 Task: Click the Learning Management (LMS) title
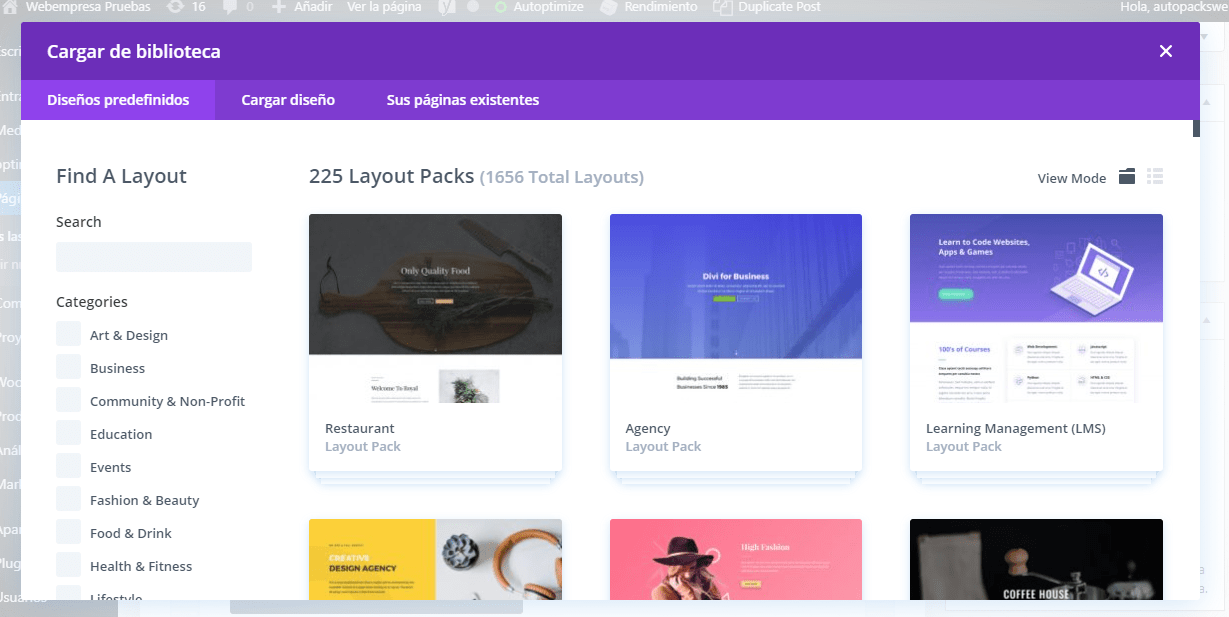[1016, 429]
